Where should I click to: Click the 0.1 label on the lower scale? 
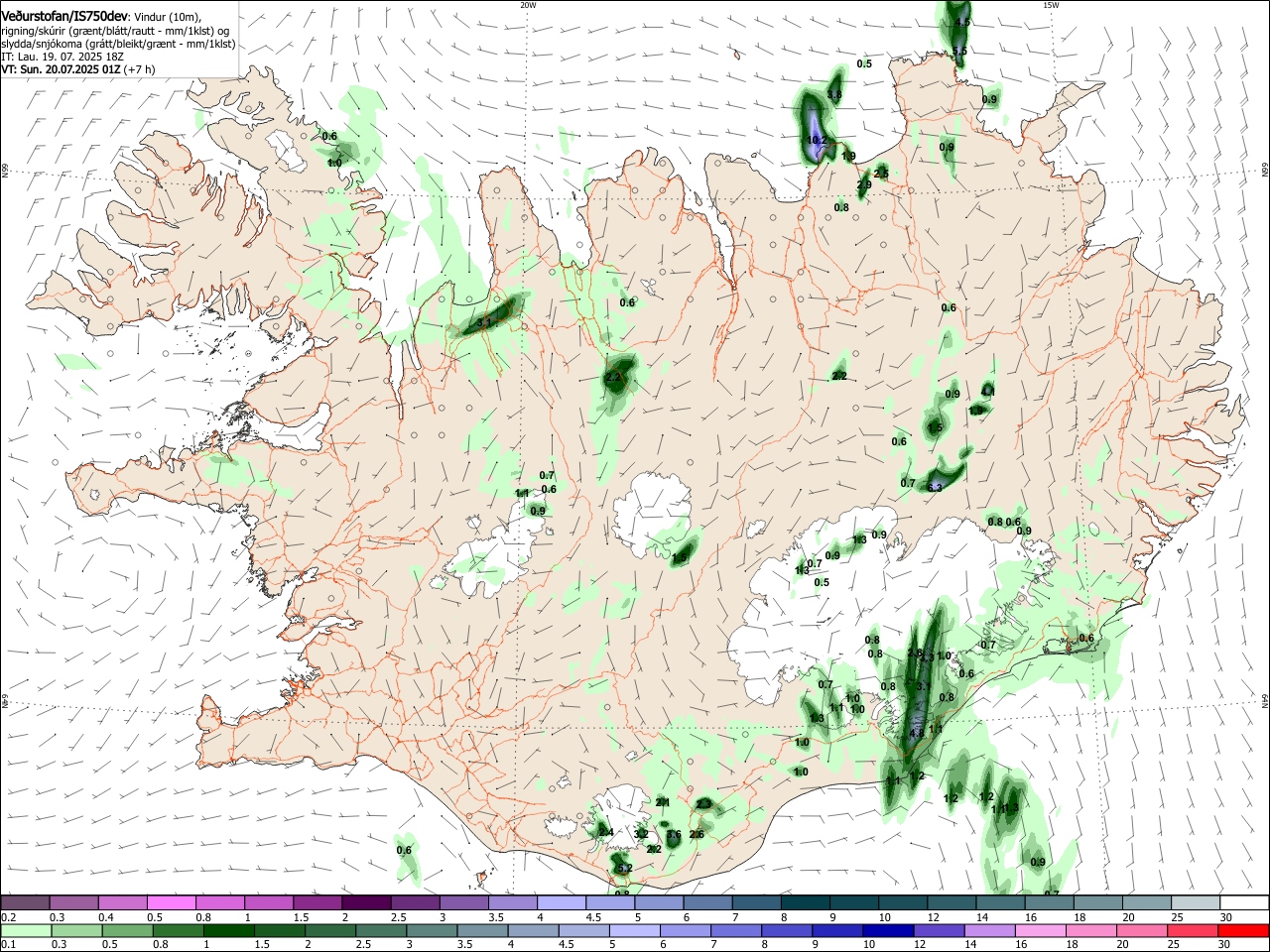tap(7, 945)
